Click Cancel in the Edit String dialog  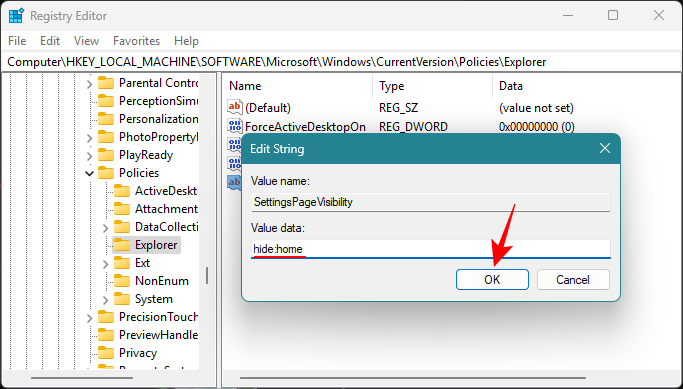point(573,280)
